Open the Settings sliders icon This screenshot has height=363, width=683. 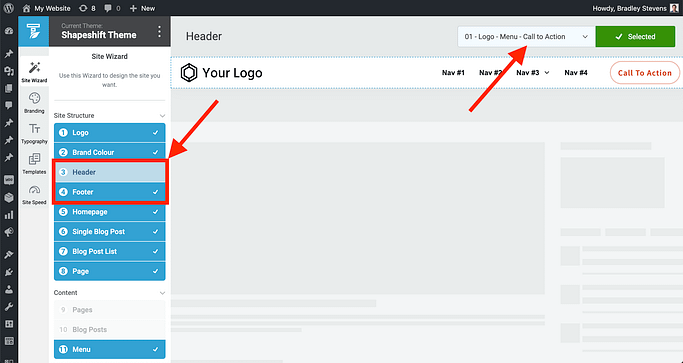pos(9,324)
